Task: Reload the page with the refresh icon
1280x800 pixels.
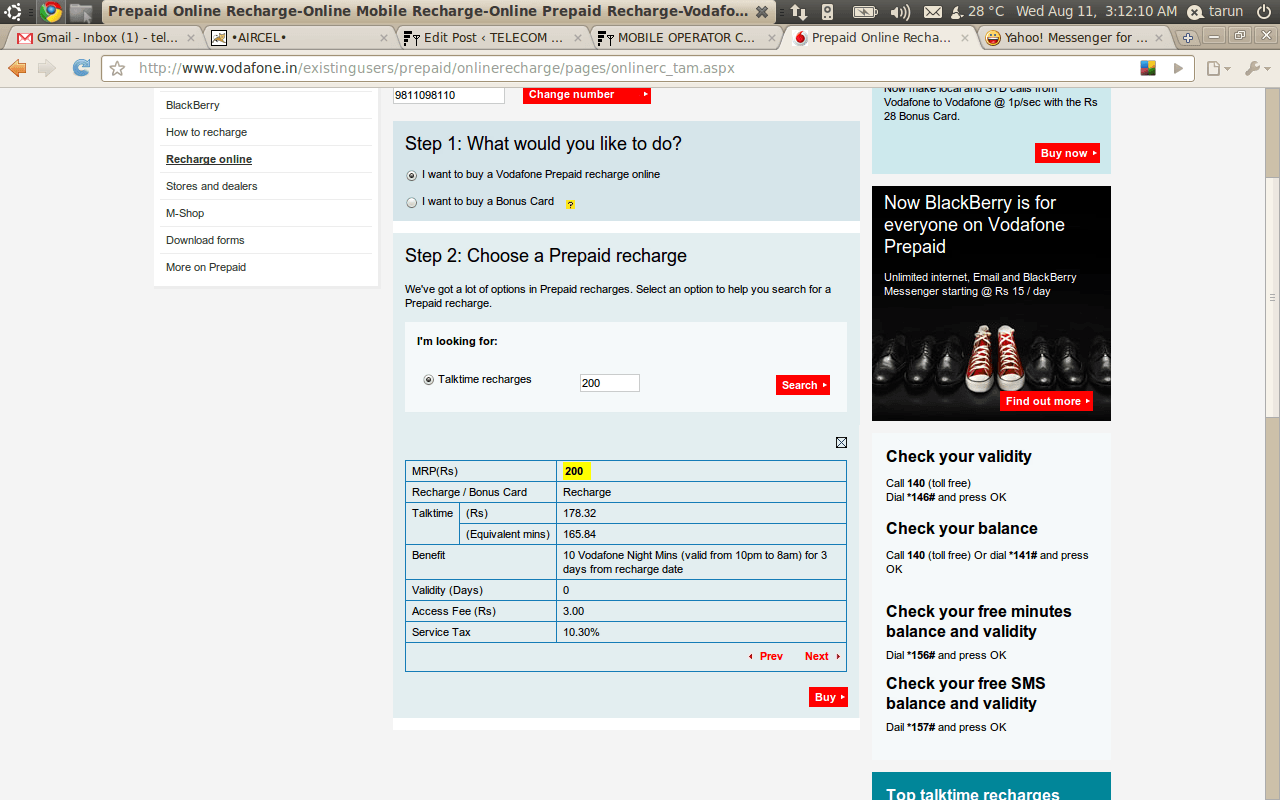Action: point(81,69)
